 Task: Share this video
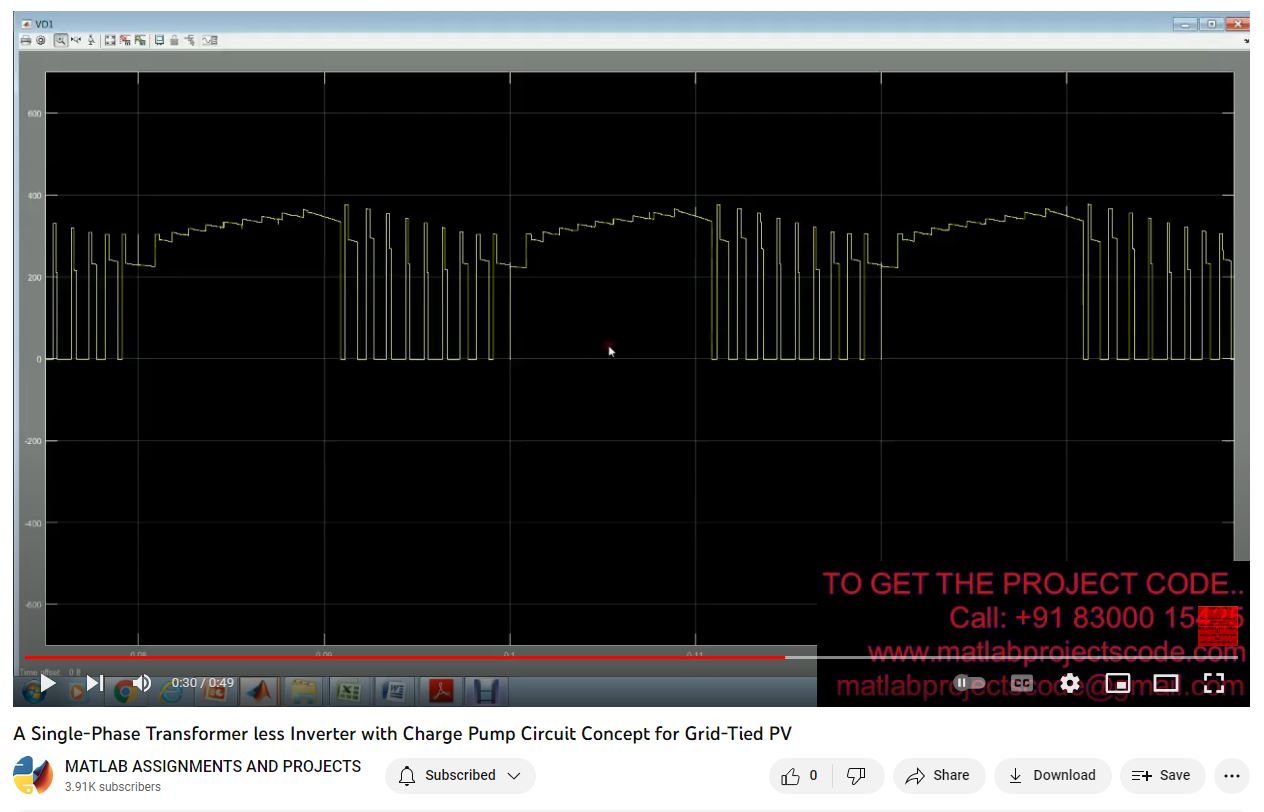[937, 775]
